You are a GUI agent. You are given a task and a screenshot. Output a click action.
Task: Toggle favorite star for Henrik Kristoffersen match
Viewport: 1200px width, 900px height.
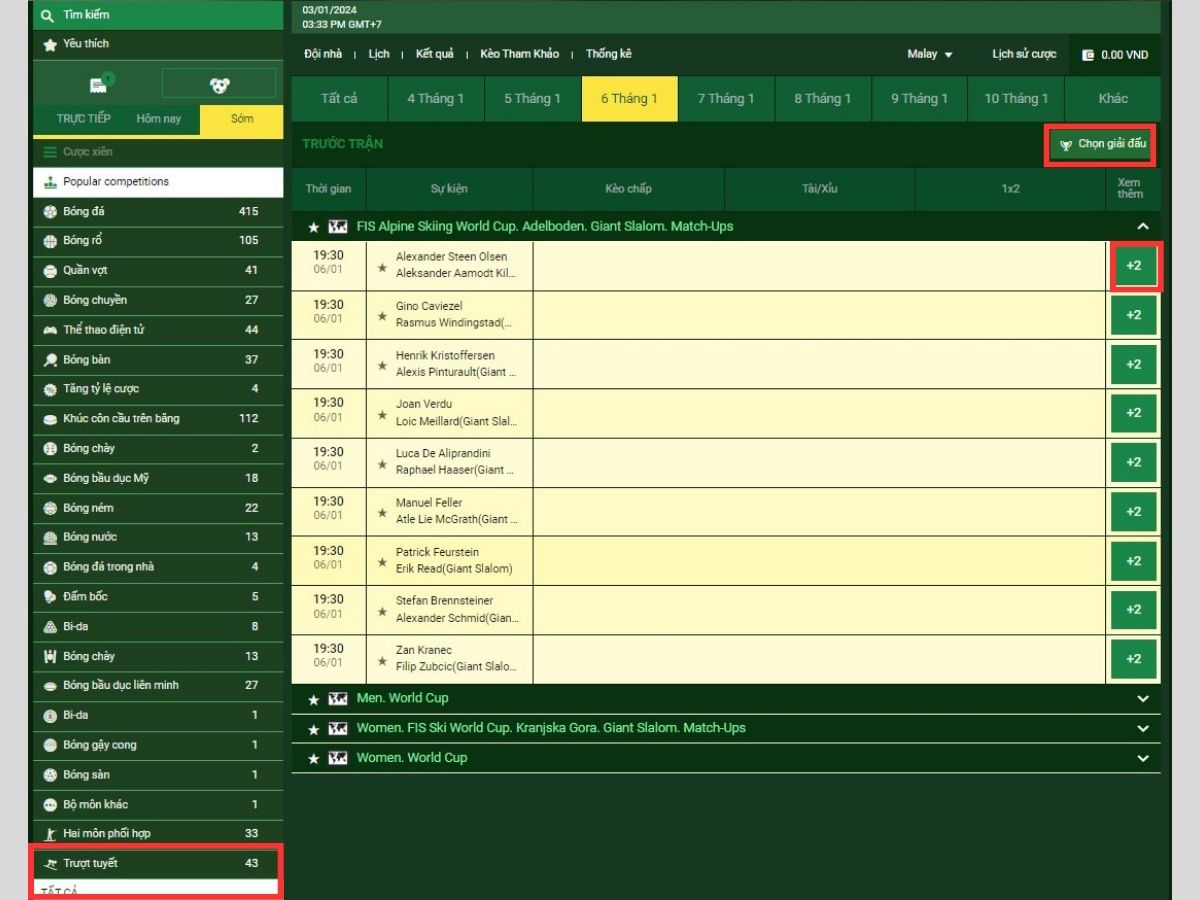[x=381, y=366]
